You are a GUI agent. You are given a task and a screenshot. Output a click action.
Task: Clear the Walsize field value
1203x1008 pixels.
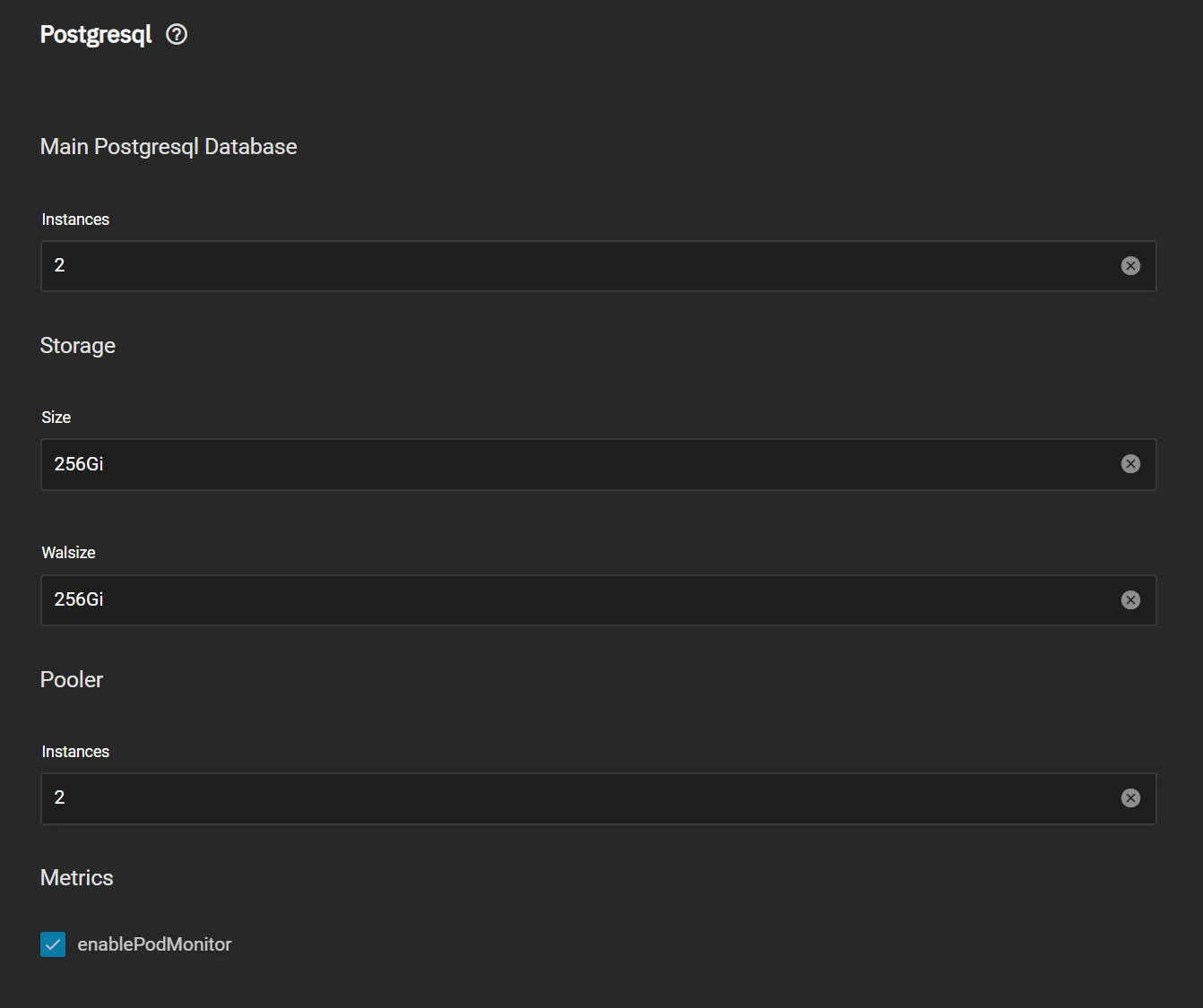tap(1130, 599)
